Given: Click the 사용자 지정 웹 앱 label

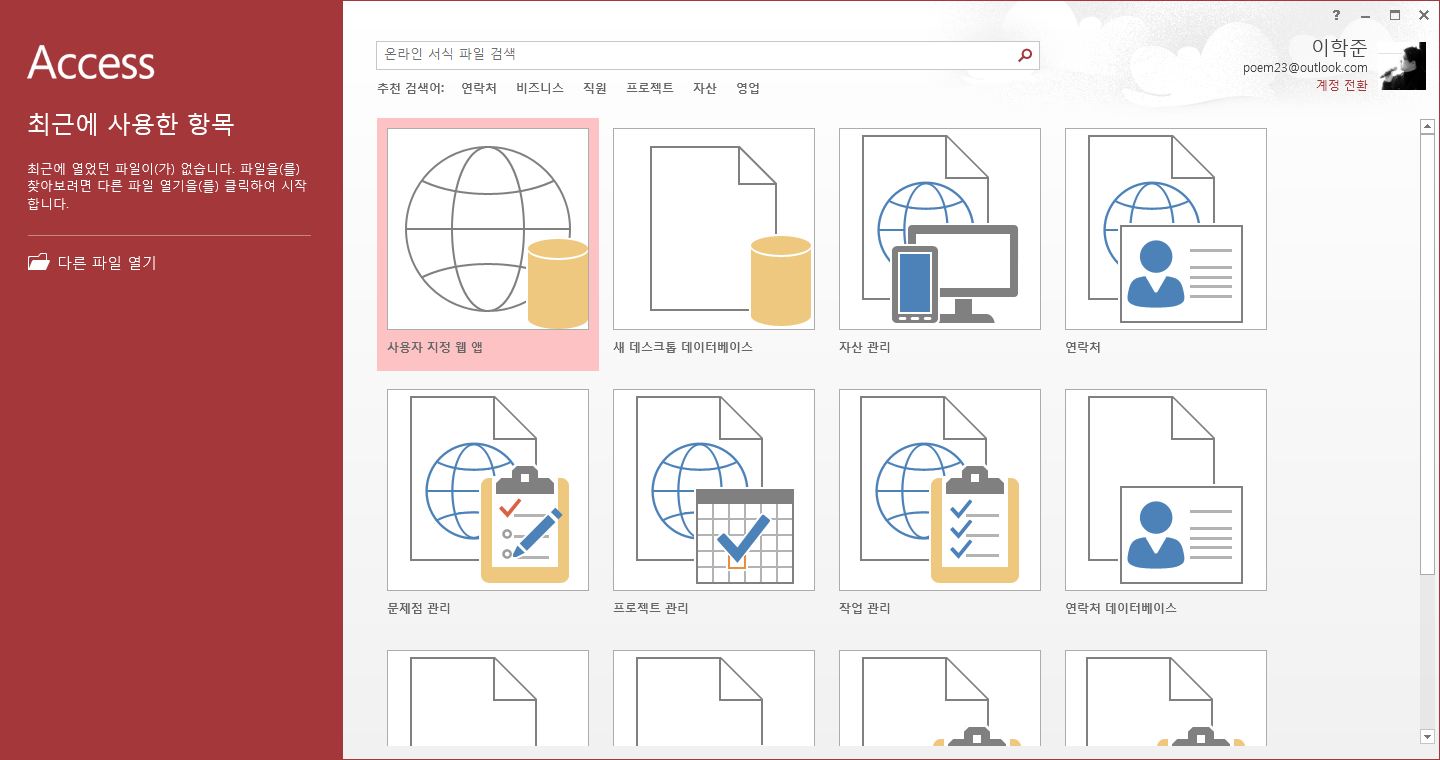Looking at the screenshot, I should pos(435,348).
